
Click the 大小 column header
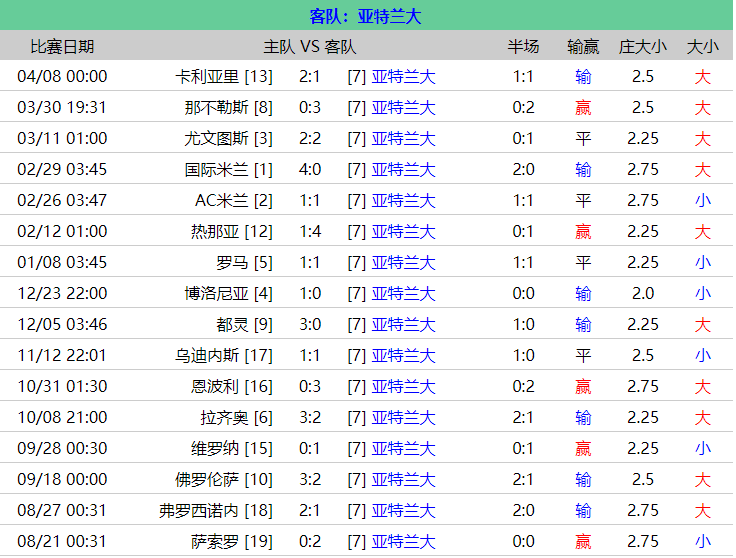pyautogui.click(x=702, y=46)
